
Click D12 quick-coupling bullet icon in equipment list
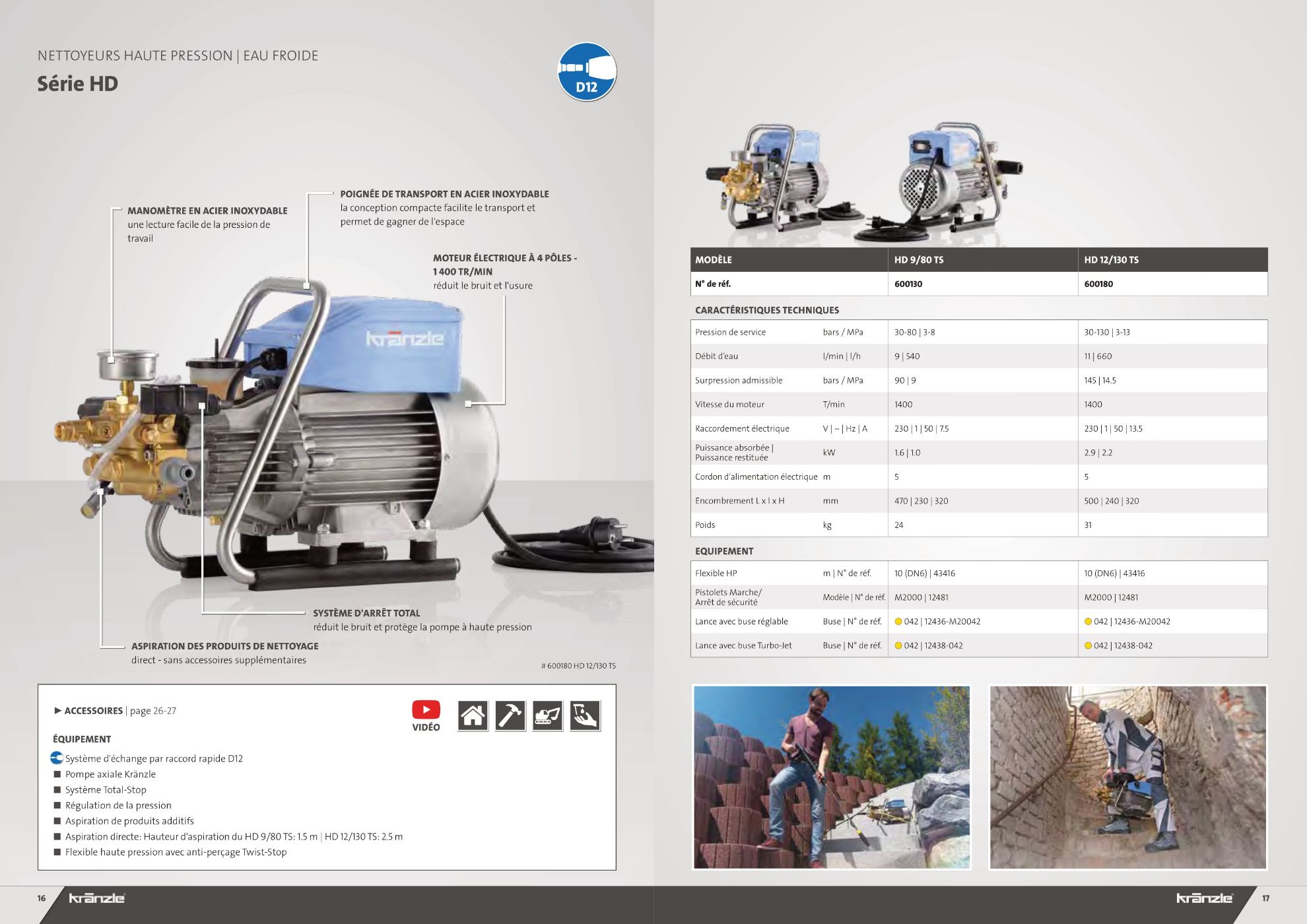point(57,758)
